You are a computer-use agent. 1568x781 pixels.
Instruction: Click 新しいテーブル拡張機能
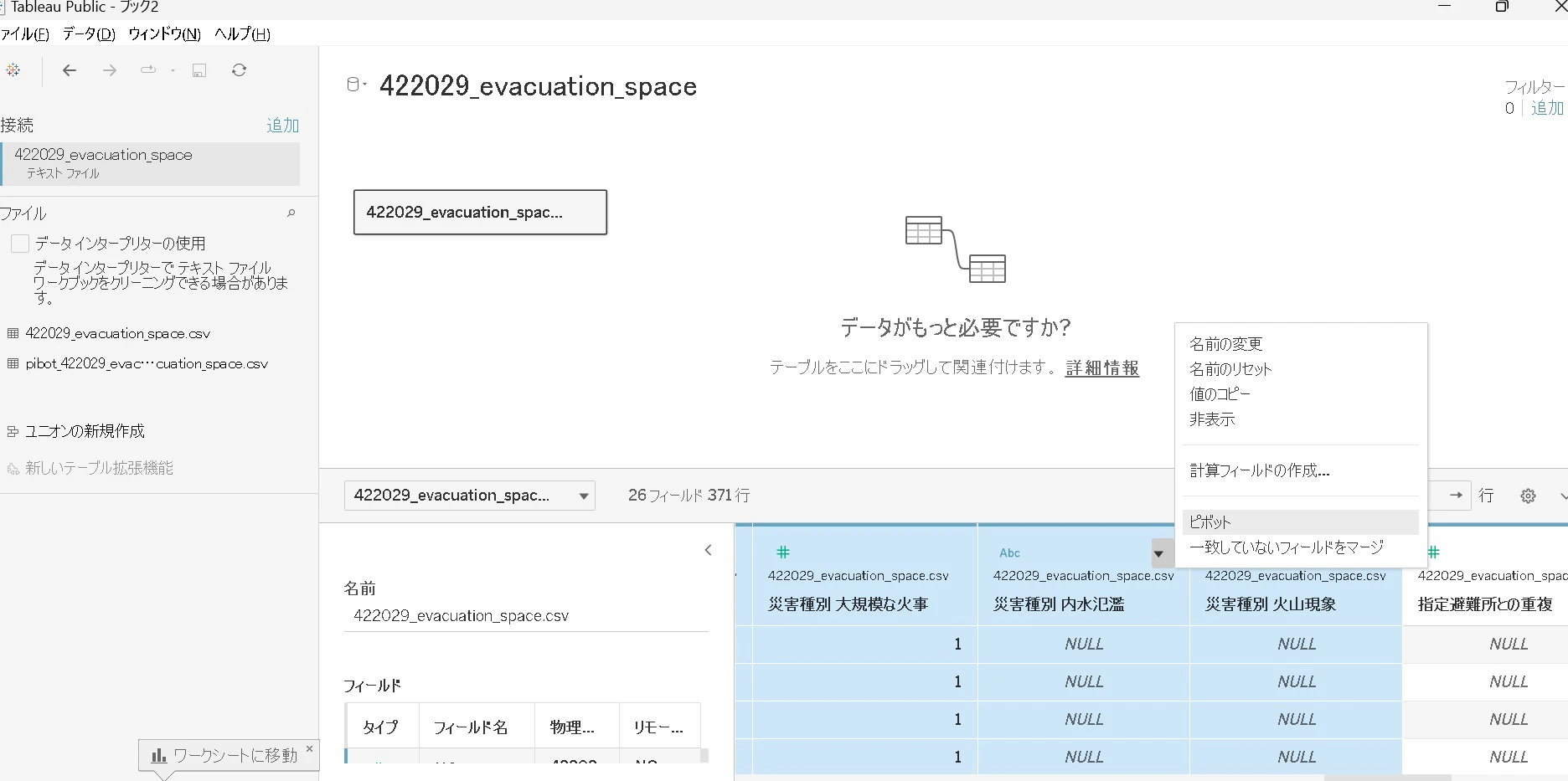coord(99,469)
